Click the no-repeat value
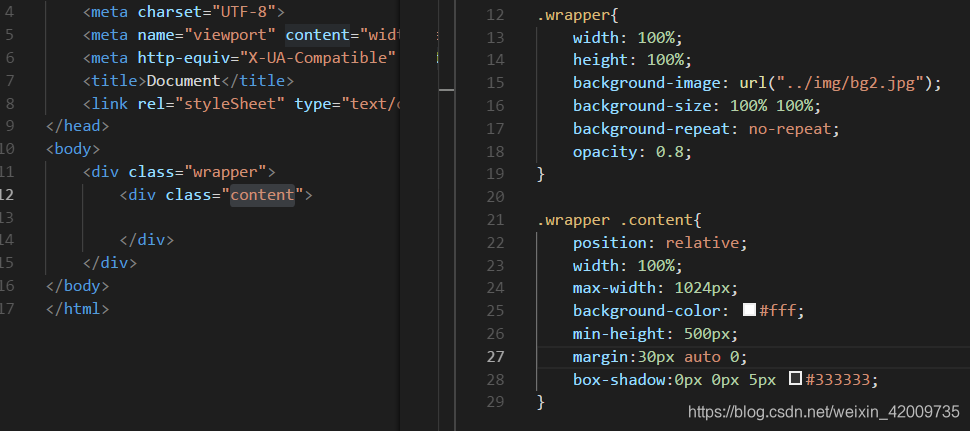The height and width of the screenshot is (431, 970). pyautogui.click(x=790, y=129)
